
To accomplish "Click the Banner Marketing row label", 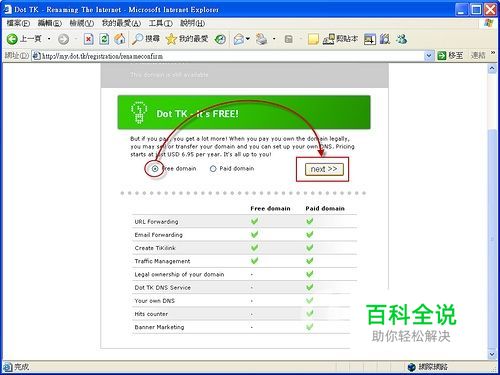I will [x=159, y=327].
